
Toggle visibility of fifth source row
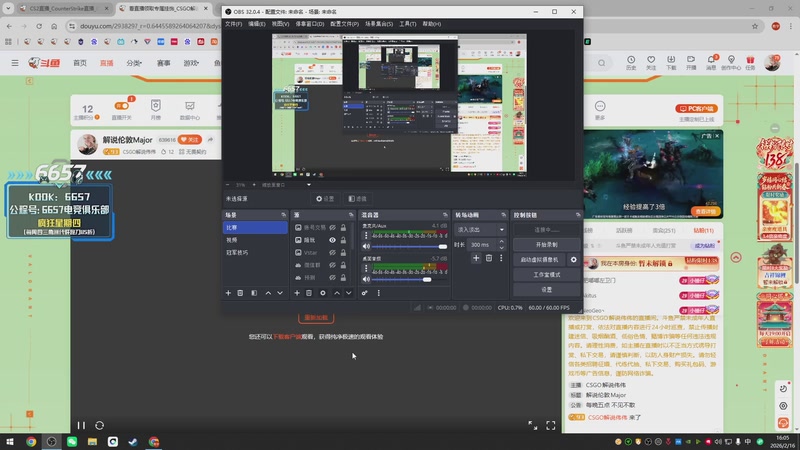(332, 278)
